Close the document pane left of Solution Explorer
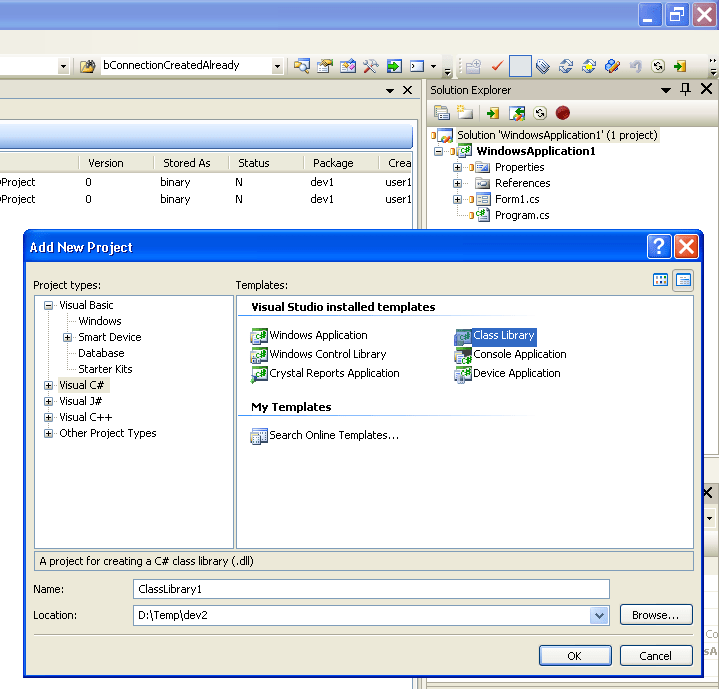The image size is (719, 689). point(407,90)
